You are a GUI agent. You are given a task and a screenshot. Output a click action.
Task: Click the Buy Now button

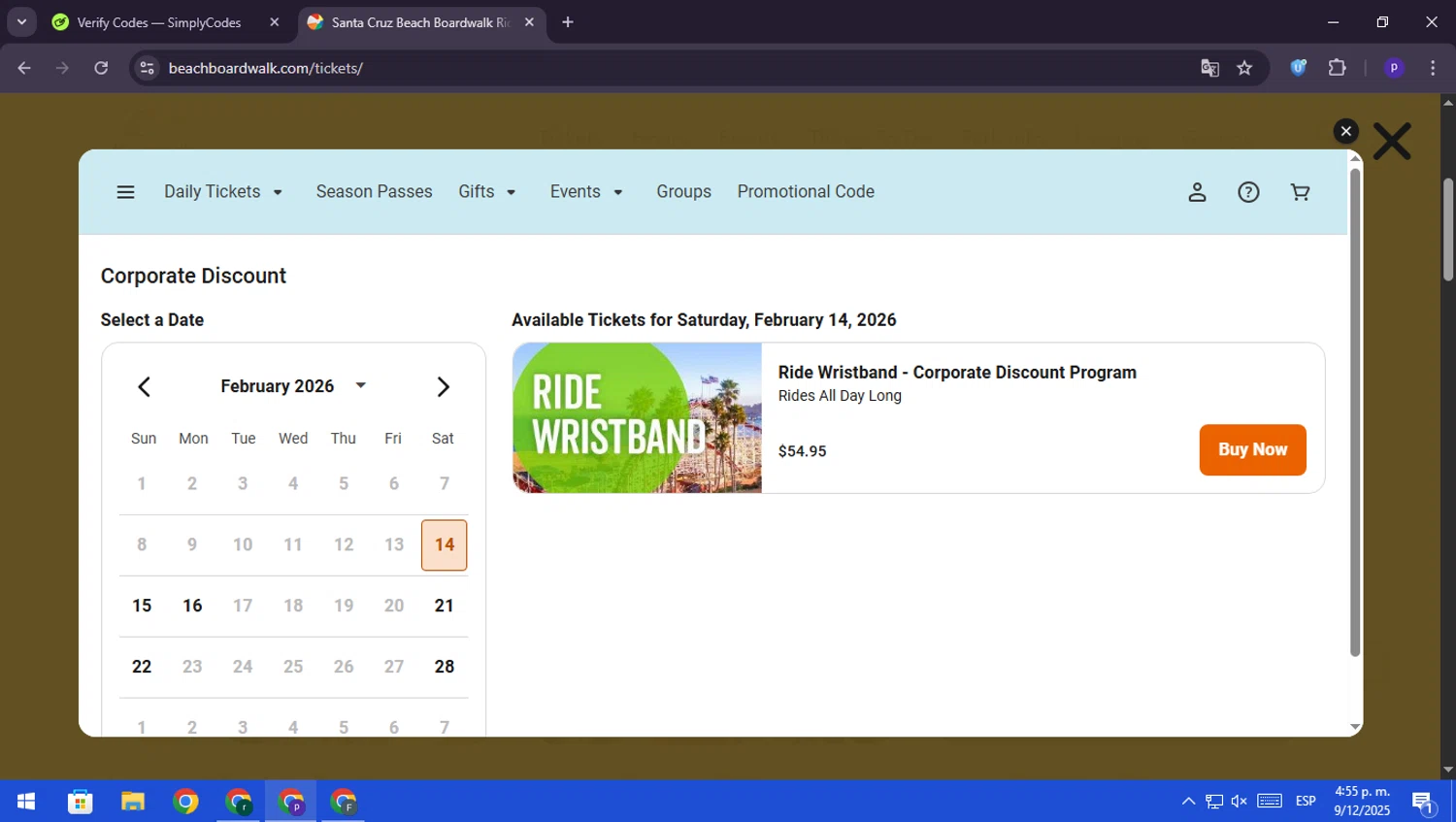(1252, 450)
